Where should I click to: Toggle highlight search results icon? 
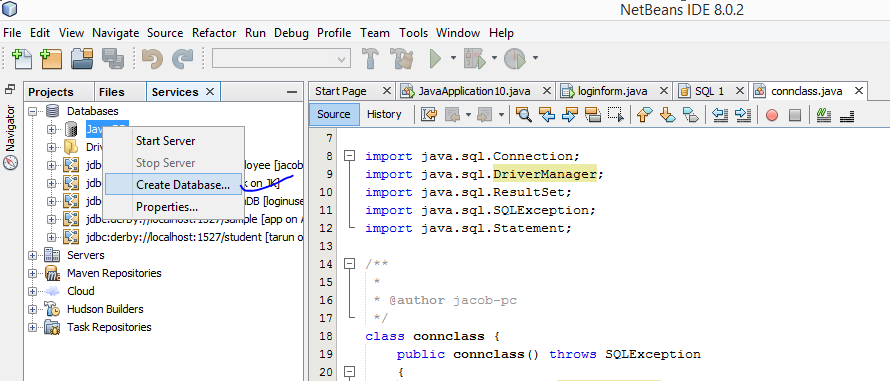(x=593, y=115)
